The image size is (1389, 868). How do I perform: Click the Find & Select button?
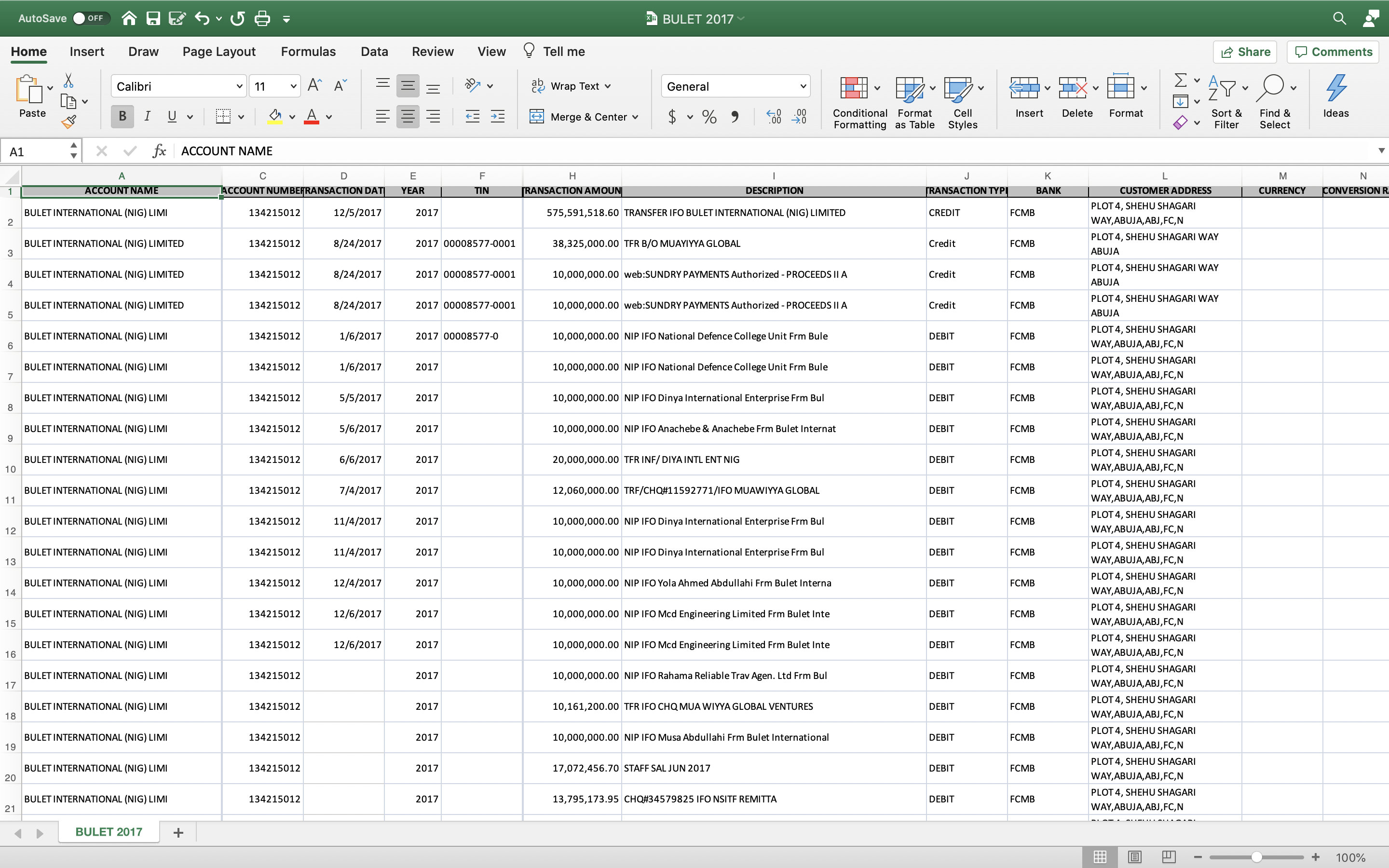tap(1275, 102)
